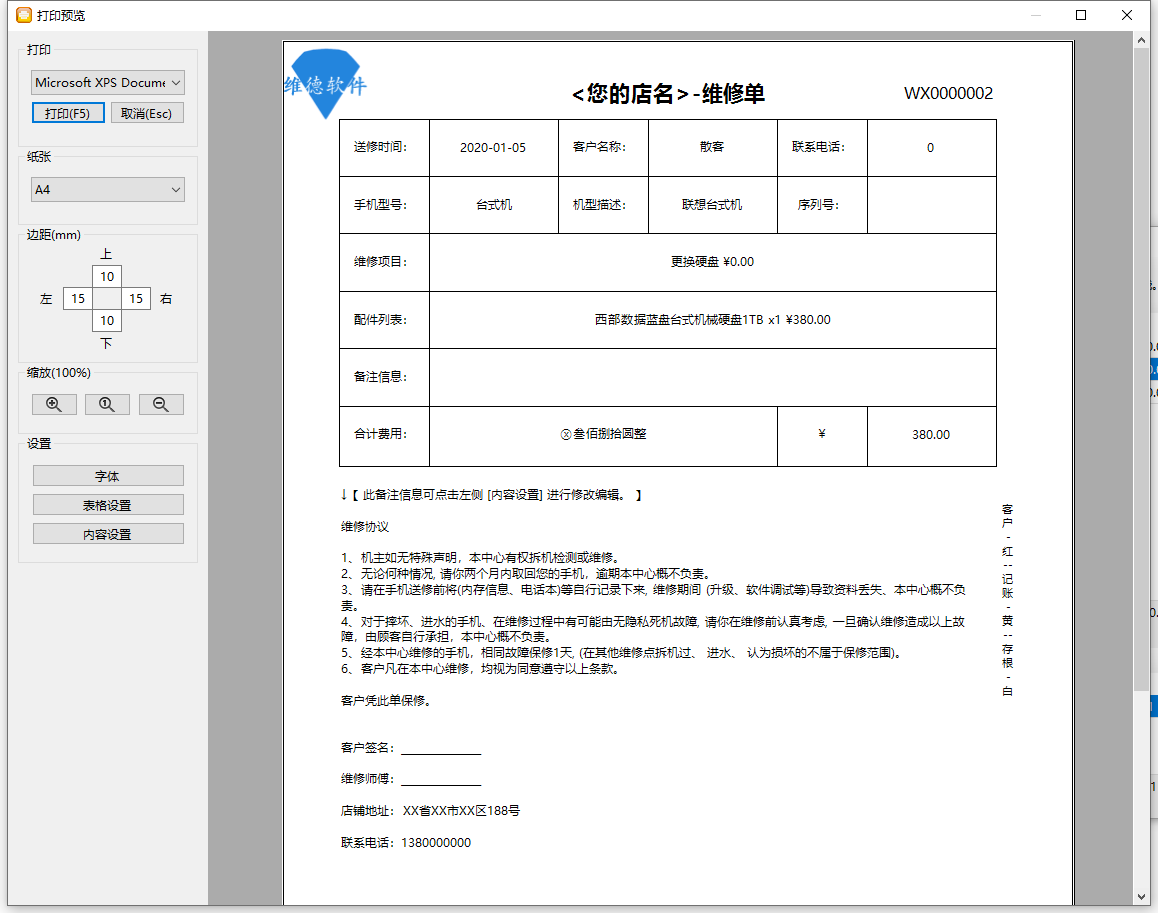The width and height of the screenshot is (1158, 913).
Task: Click the 合计费用 label cell
Action: coord(384,435)
